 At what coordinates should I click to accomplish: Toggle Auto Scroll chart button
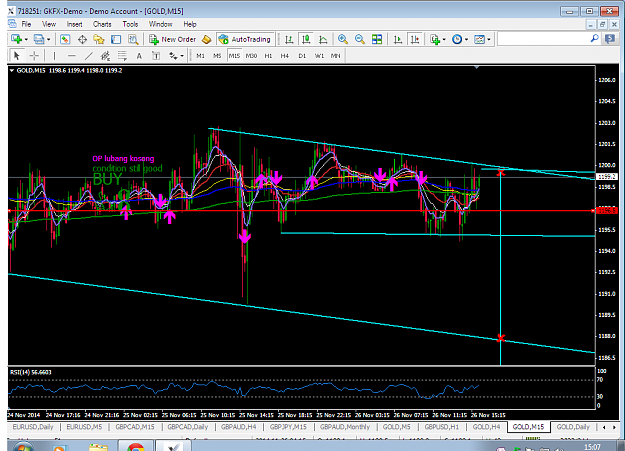(397, 39)
